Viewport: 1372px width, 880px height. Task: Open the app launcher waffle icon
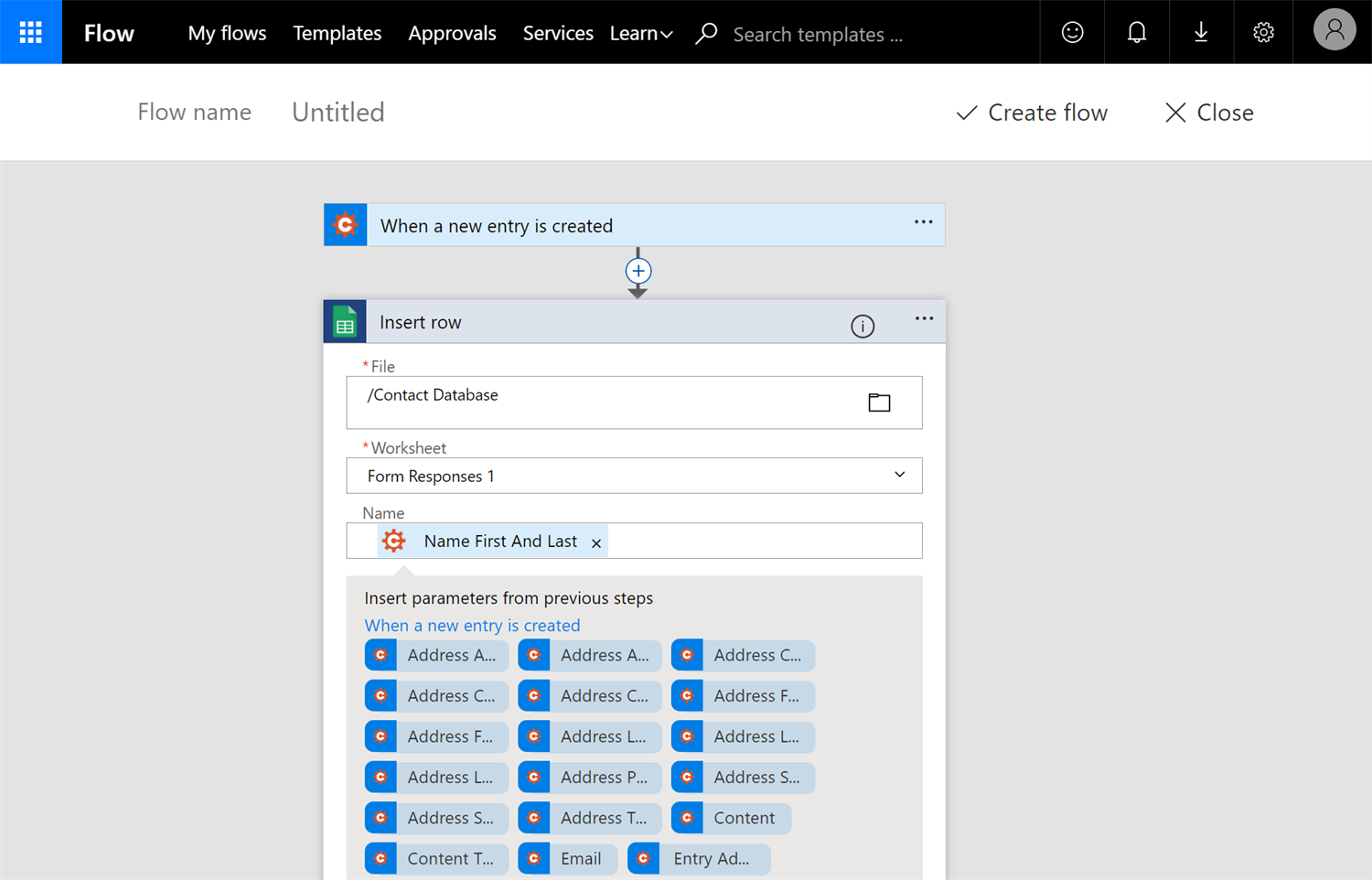pos(31,32)
